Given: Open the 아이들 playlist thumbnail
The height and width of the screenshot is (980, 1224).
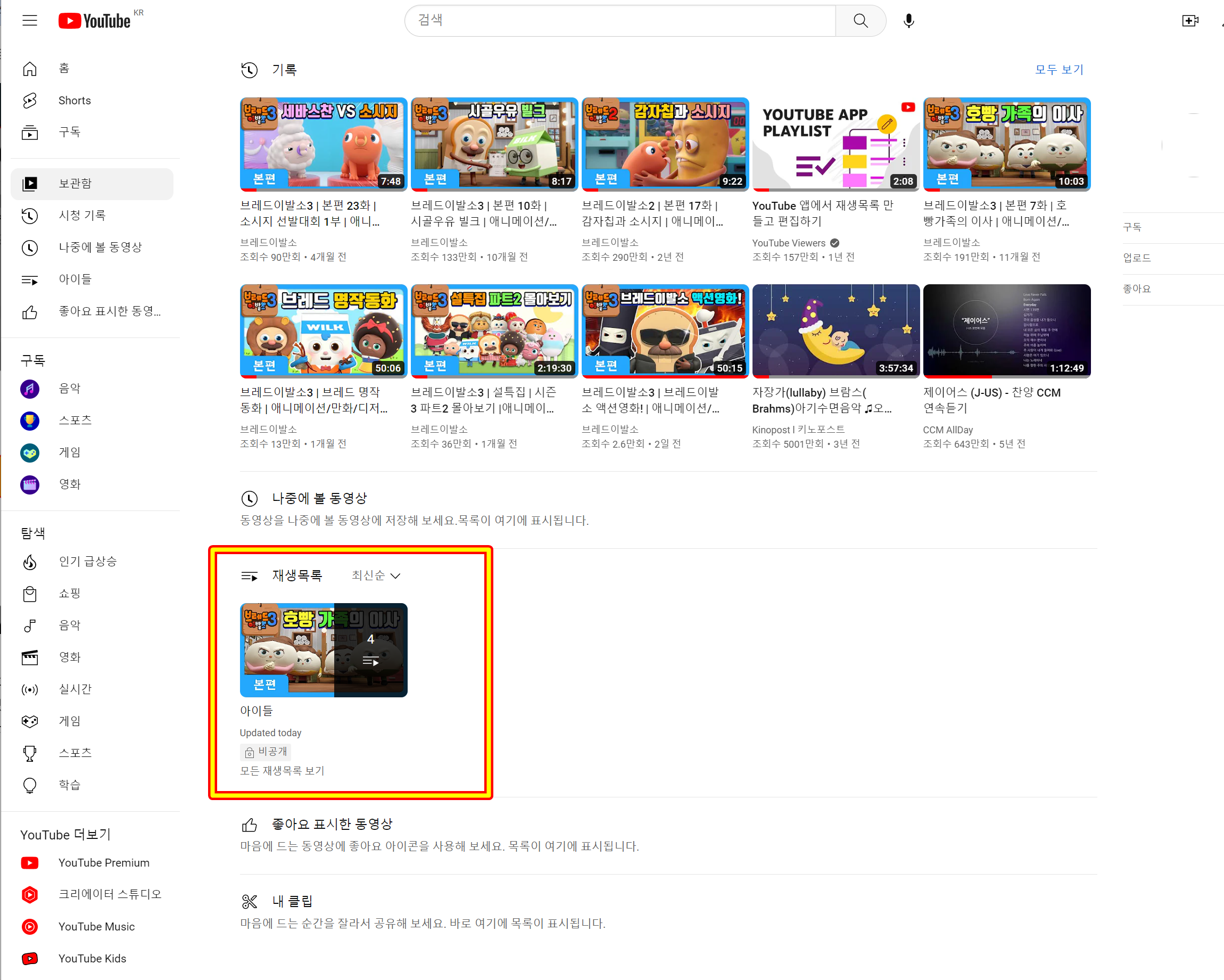Looking at the screenshot, I should (x=323, y=649).
